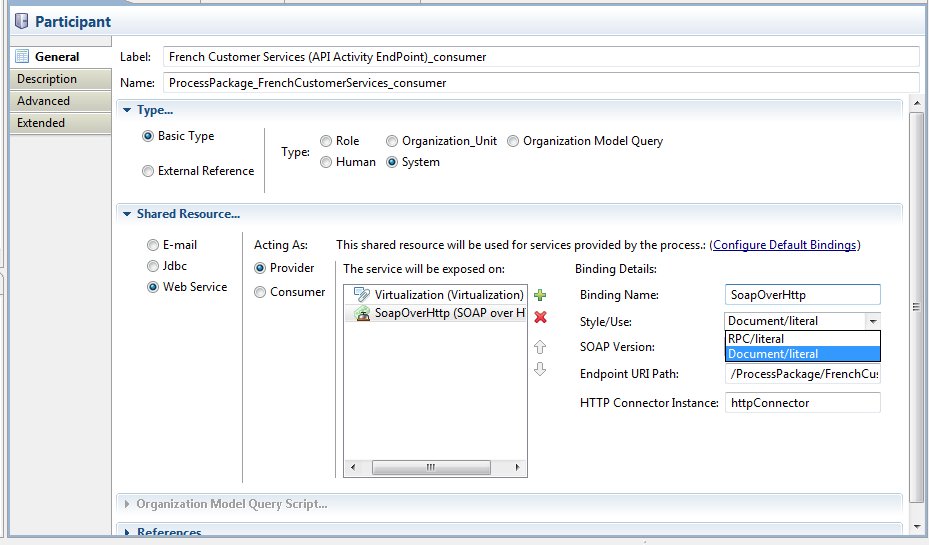Screen dimensions: 929x545
Task: Click the Binding Name field
Action: click(x=802, y=295)
